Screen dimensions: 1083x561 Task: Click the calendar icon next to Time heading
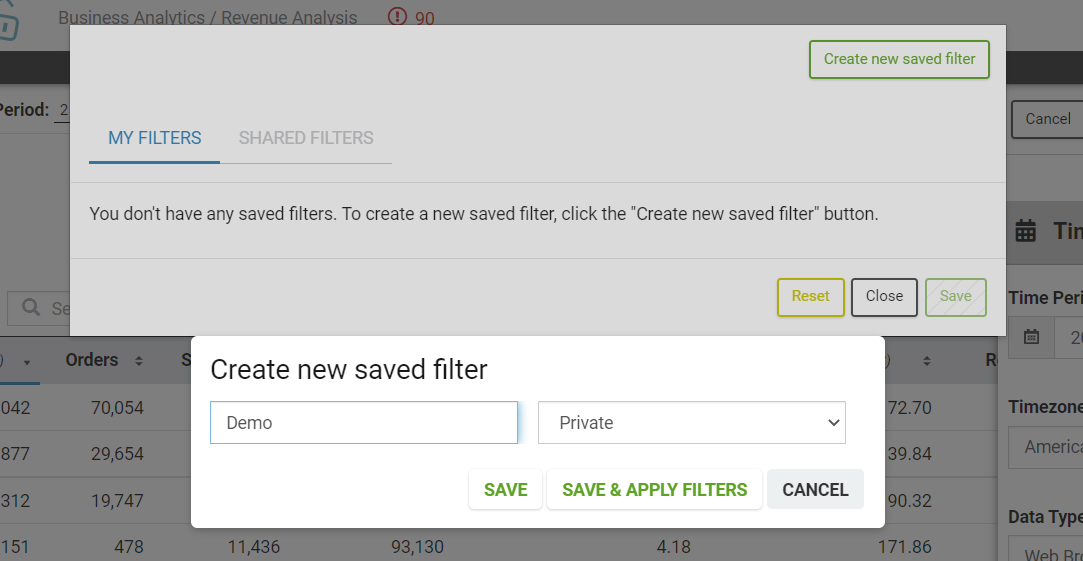(1026, 231)
